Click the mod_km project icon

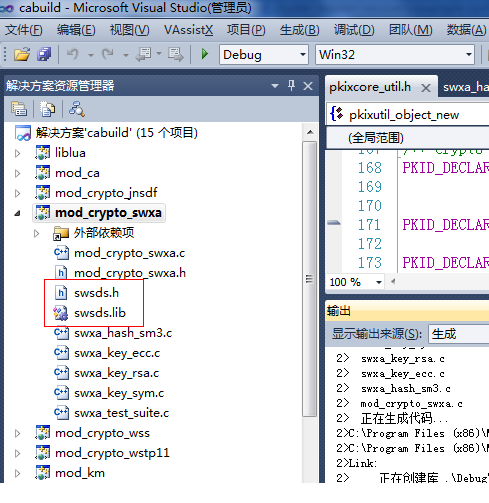pos(43,473)
